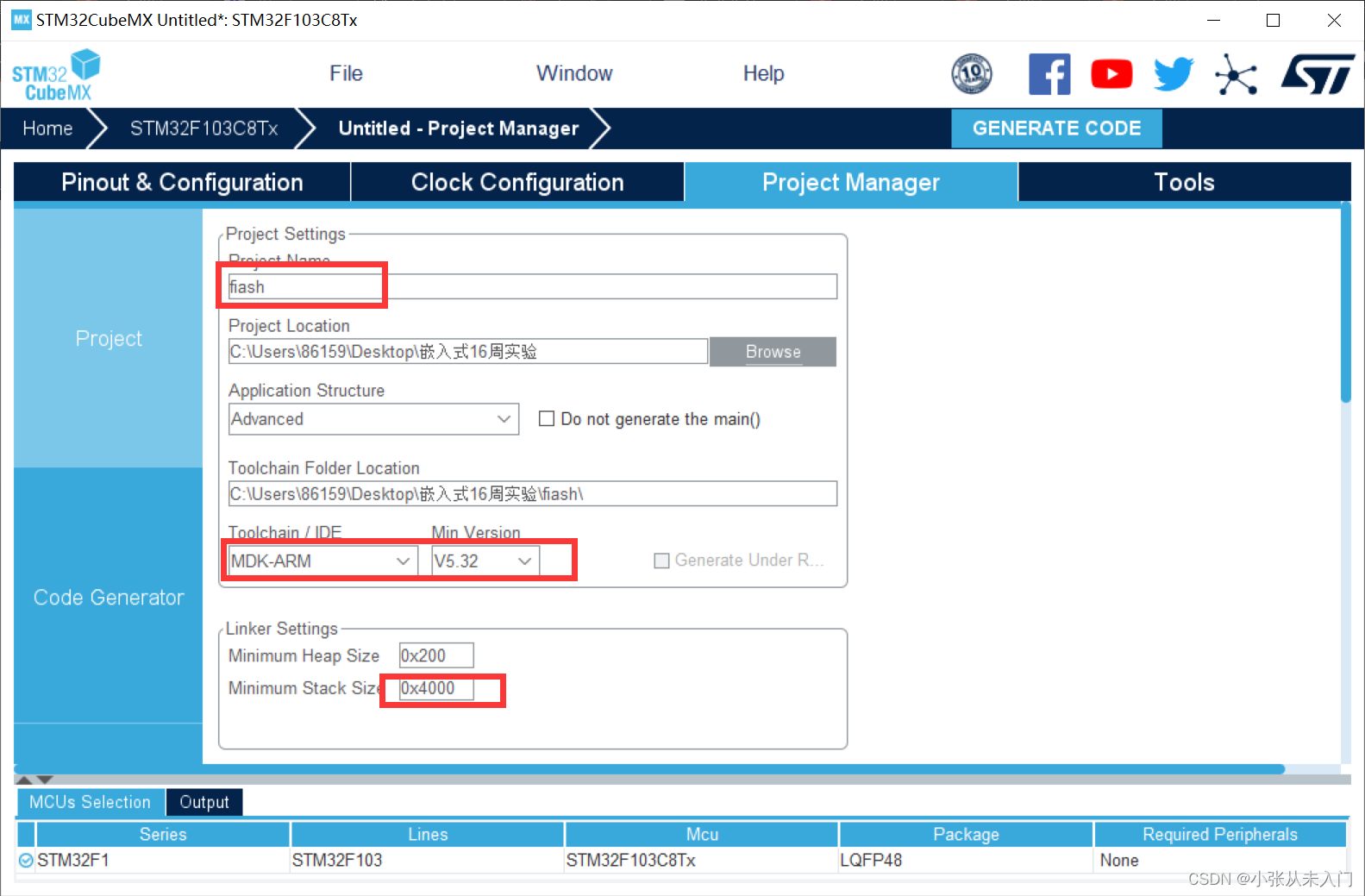
Task: Select the STM32F103C8Tx Mcu table cell
Action: tap(702, 860)
